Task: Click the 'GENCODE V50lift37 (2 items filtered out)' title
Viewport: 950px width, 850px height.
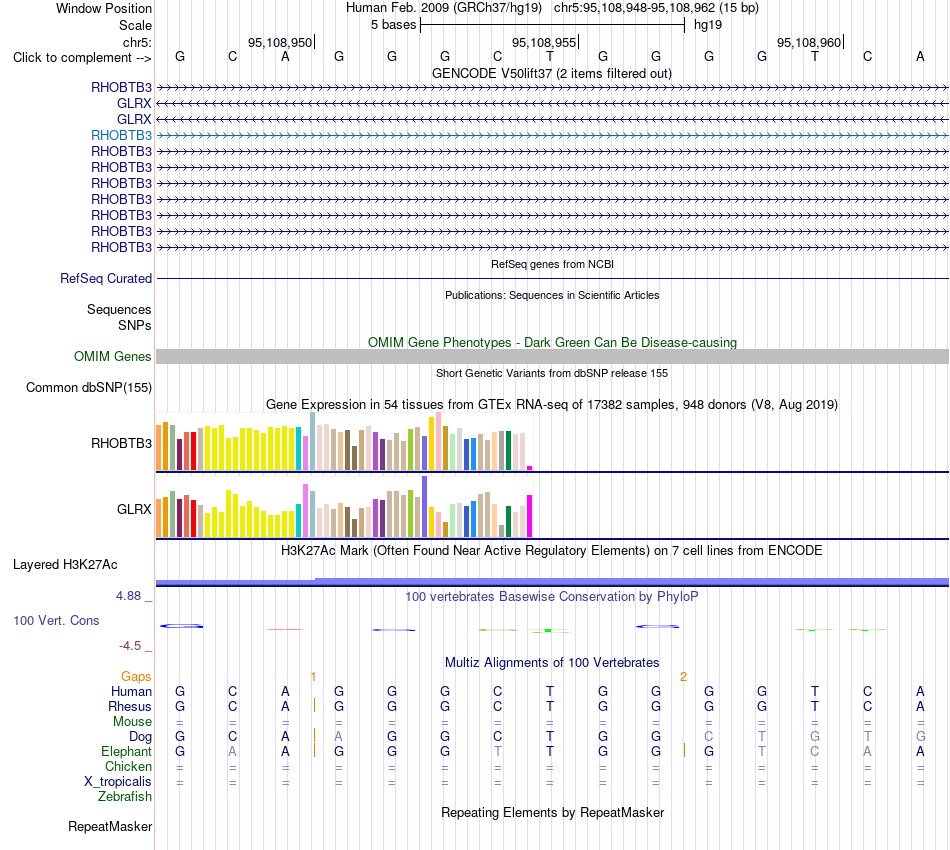Action: click(x=552, y=73)
